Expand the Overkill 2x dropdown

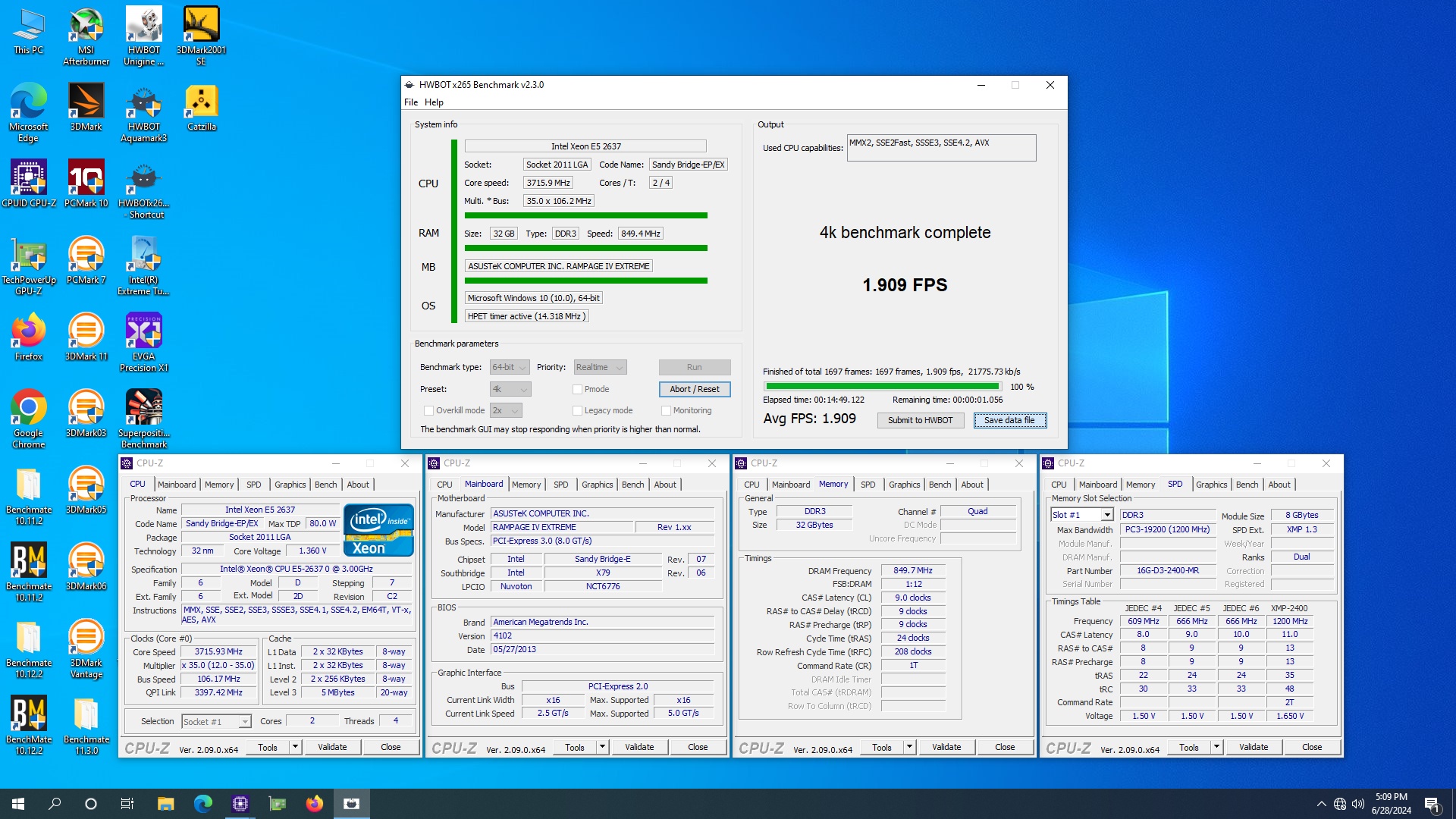click(x=506, y=410)
